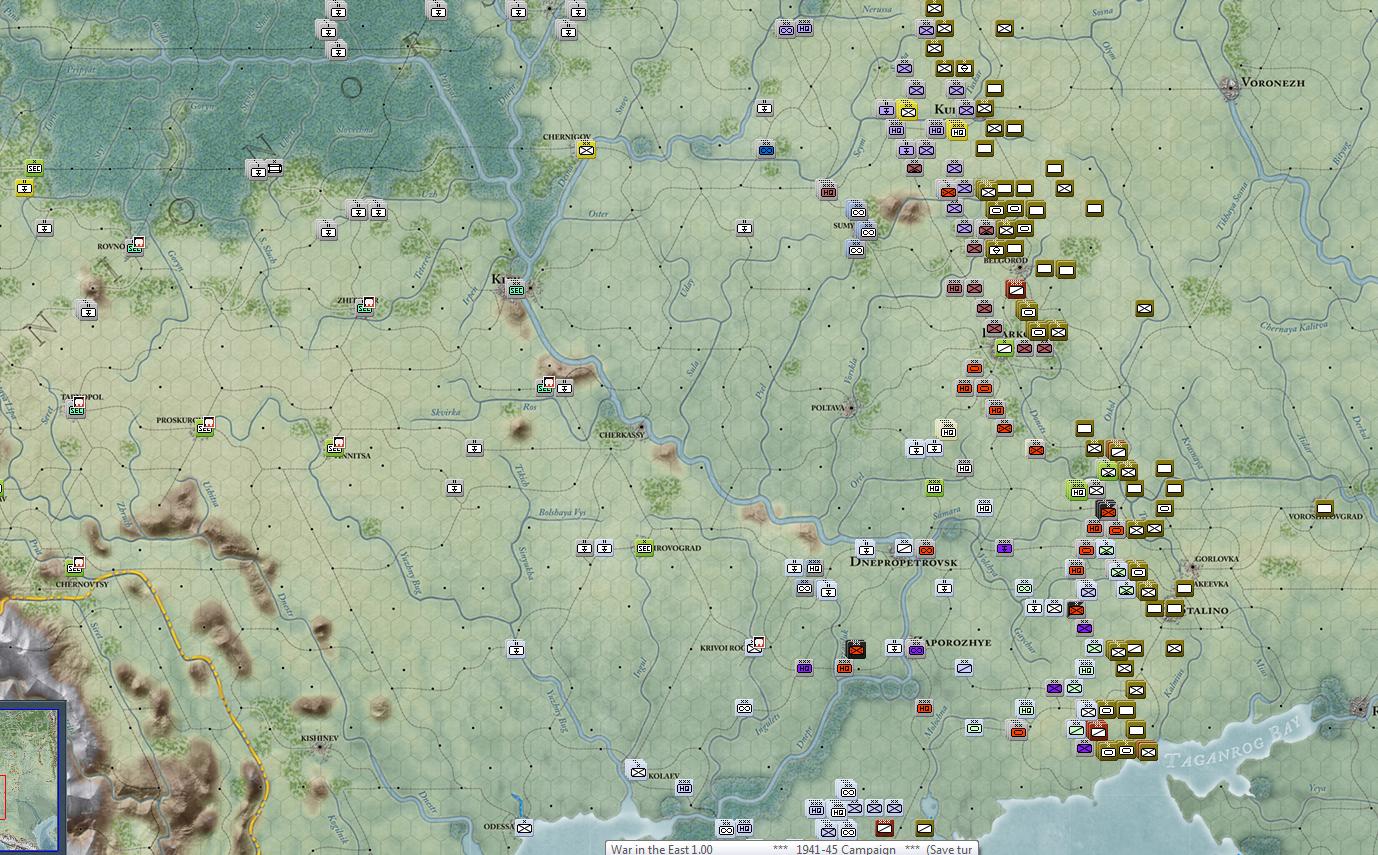Select the red HQ counter on the Molochna river

tap(924, 707)
